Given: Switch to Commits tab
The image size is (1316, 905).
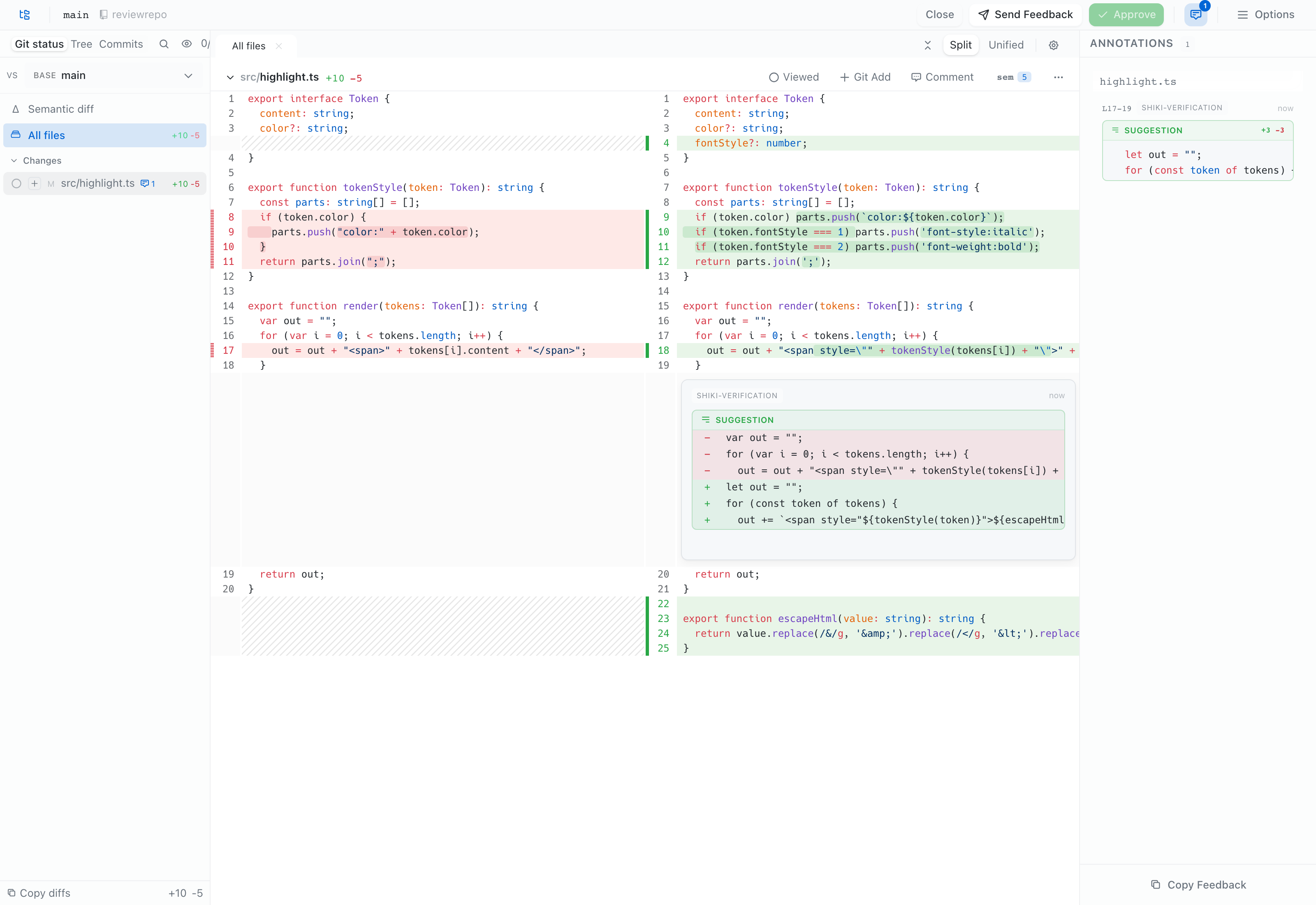Looking at the screenshot, I should pos(121,44).
